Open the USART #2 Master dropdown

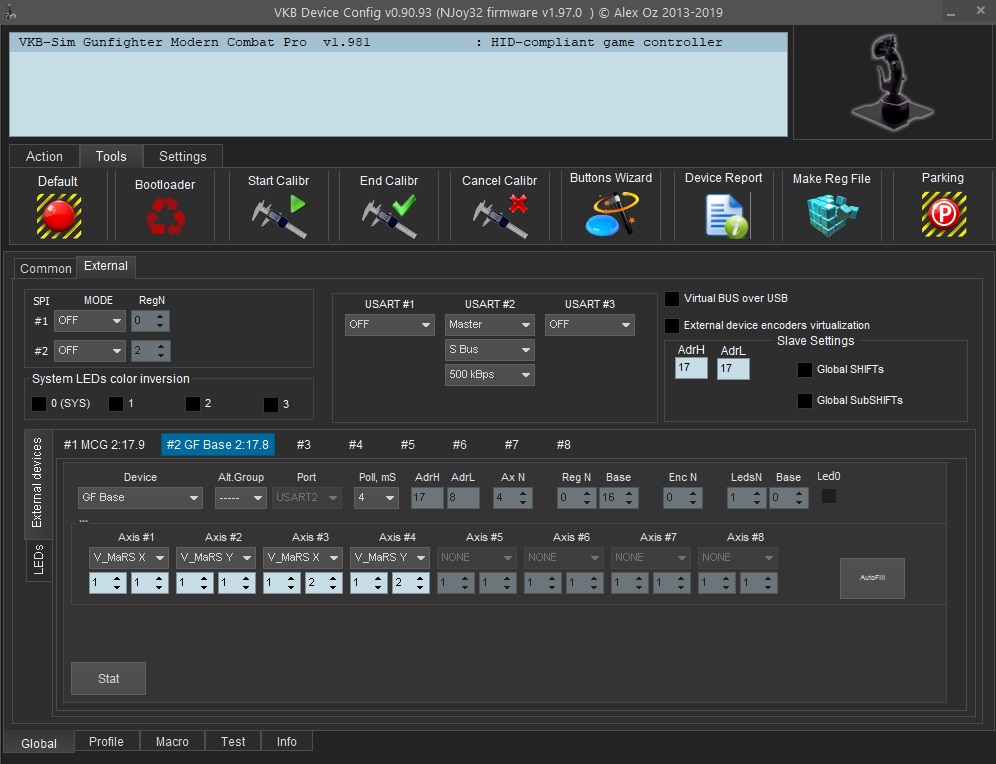pyautogui.click(x=489, y=325)
